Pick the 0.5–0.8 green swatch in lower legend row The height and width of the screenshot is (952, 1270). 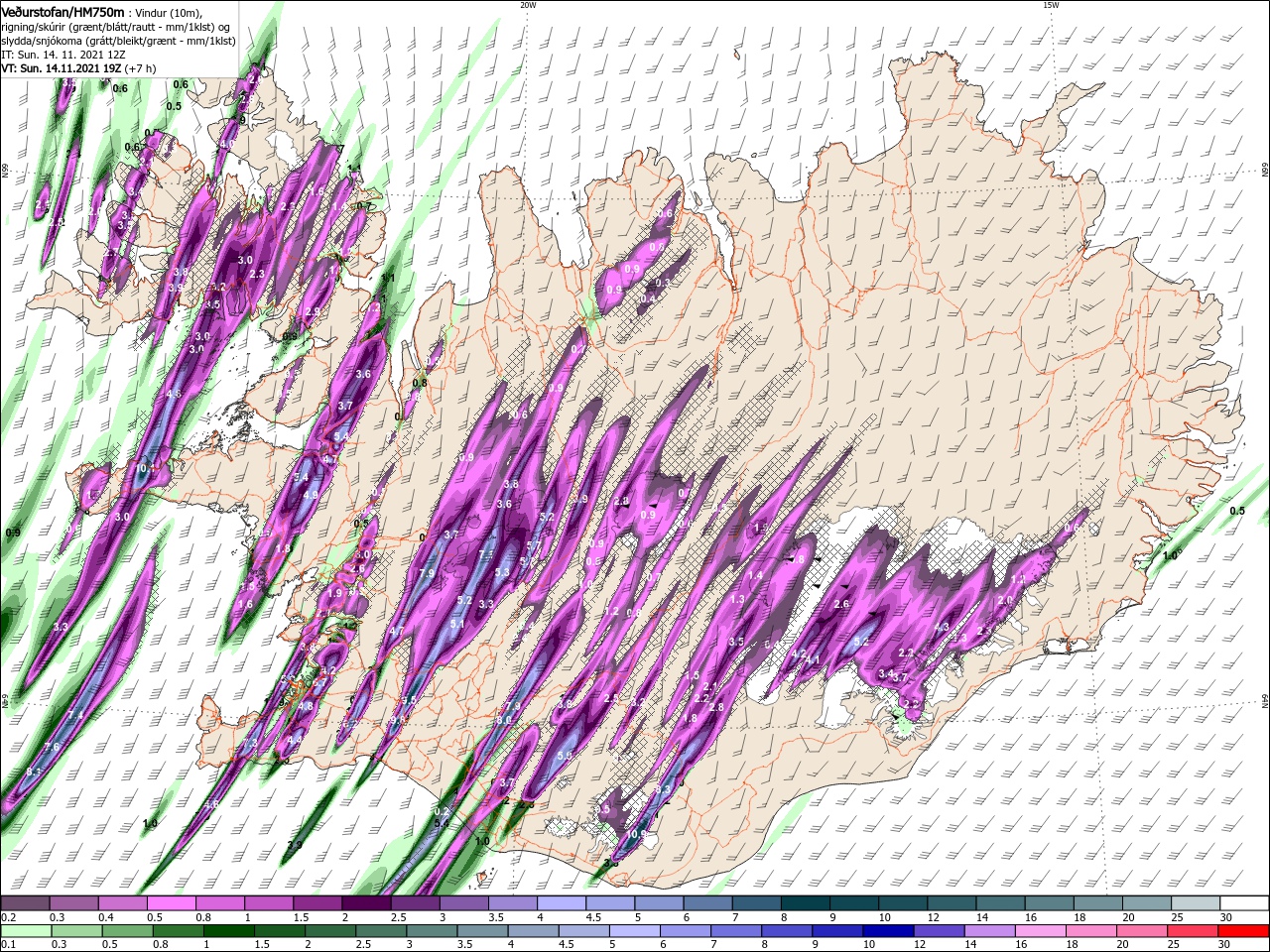point(127,930)
